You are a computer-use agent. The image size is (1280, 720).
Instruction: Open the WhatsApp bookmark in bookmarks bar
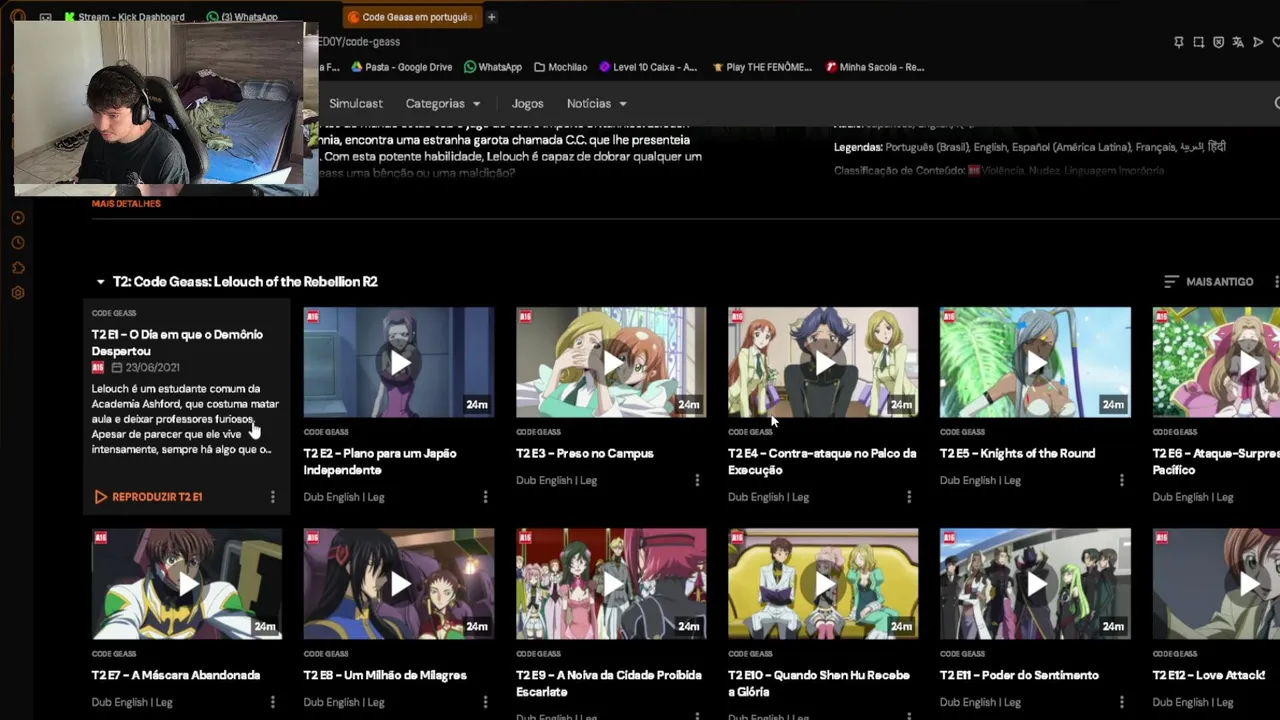(x=492, y=67)
